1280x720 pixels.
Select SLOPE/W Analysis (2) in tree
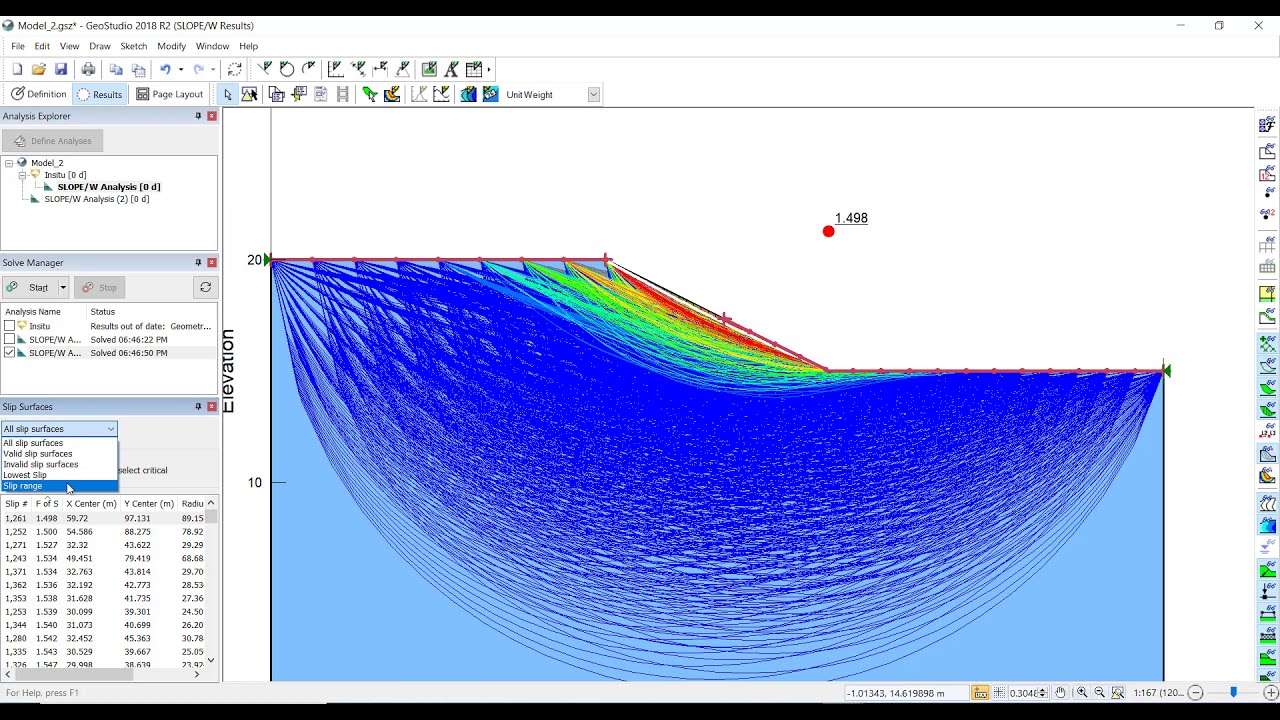97,199
